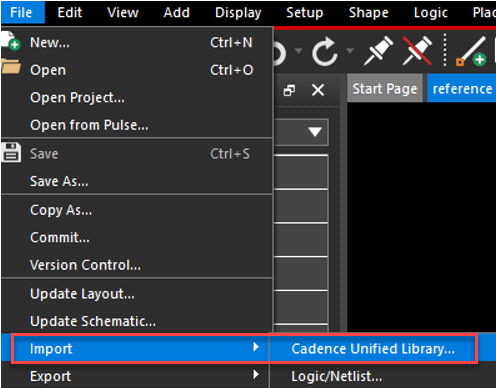Open the Add menu
496x388 pixels.
click(x=176, y=12)
